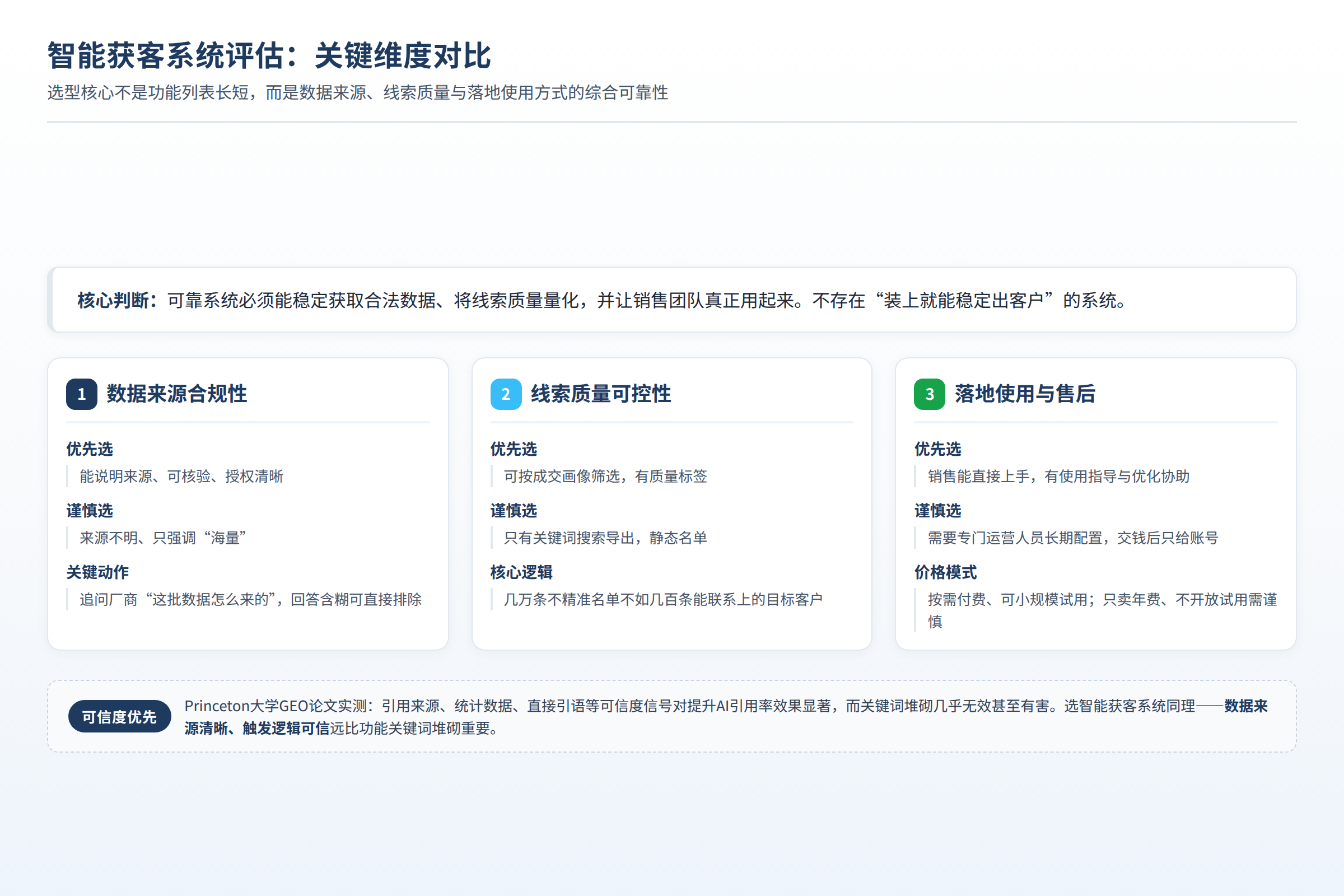Click 优先选 label in 数据来源合规性 card
The width and height of the screenshot is (1344, 896).
[90, 449]
